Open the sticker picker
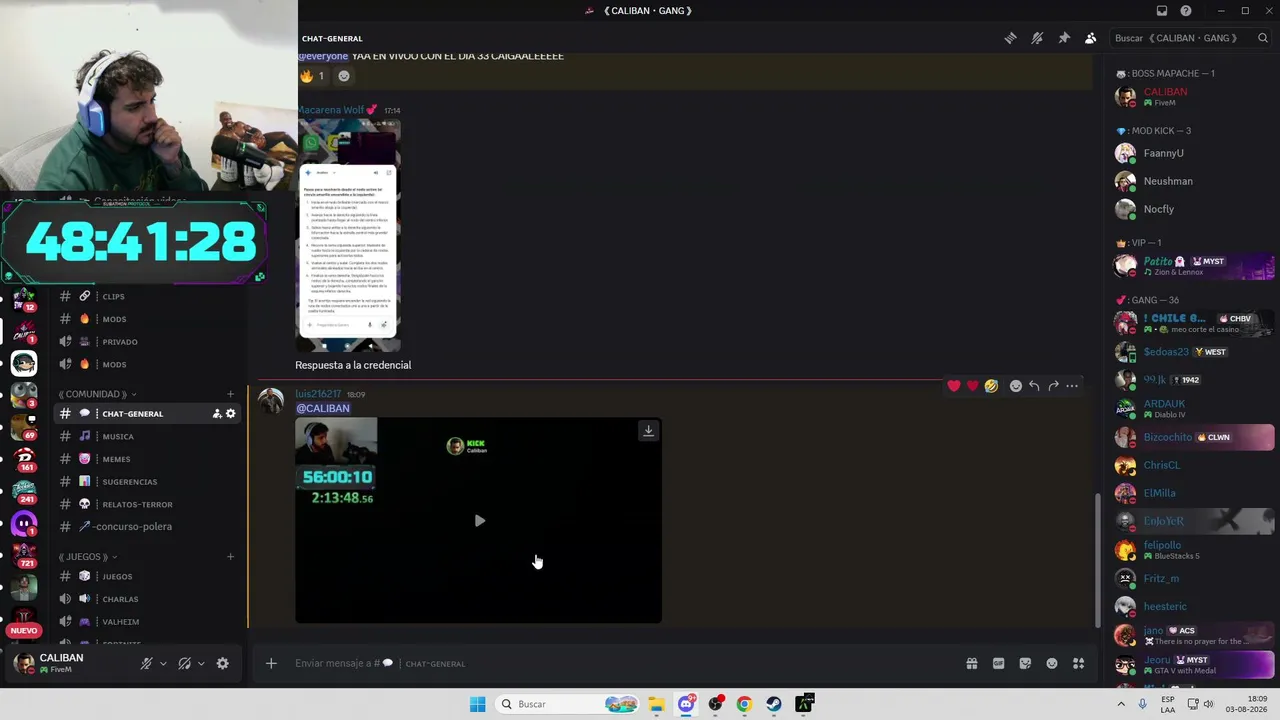Viewport: 1280px width, 720px height. [1025, 663]
